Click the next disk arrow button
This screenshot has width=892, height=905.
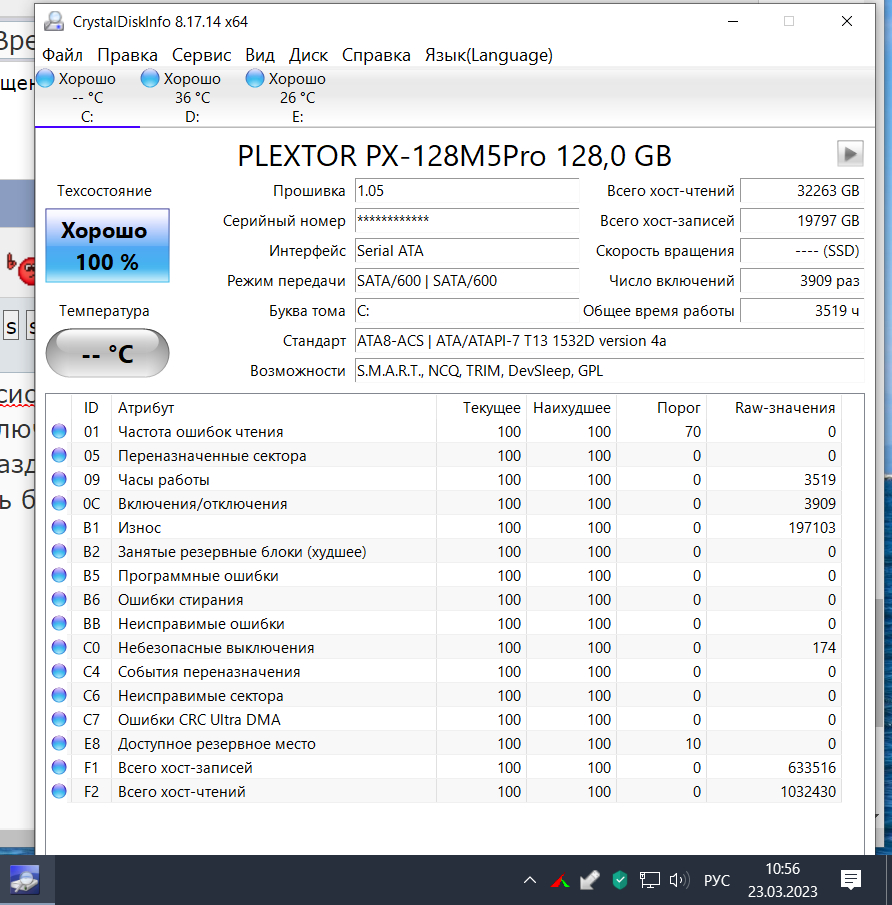[x=850, y=154]
